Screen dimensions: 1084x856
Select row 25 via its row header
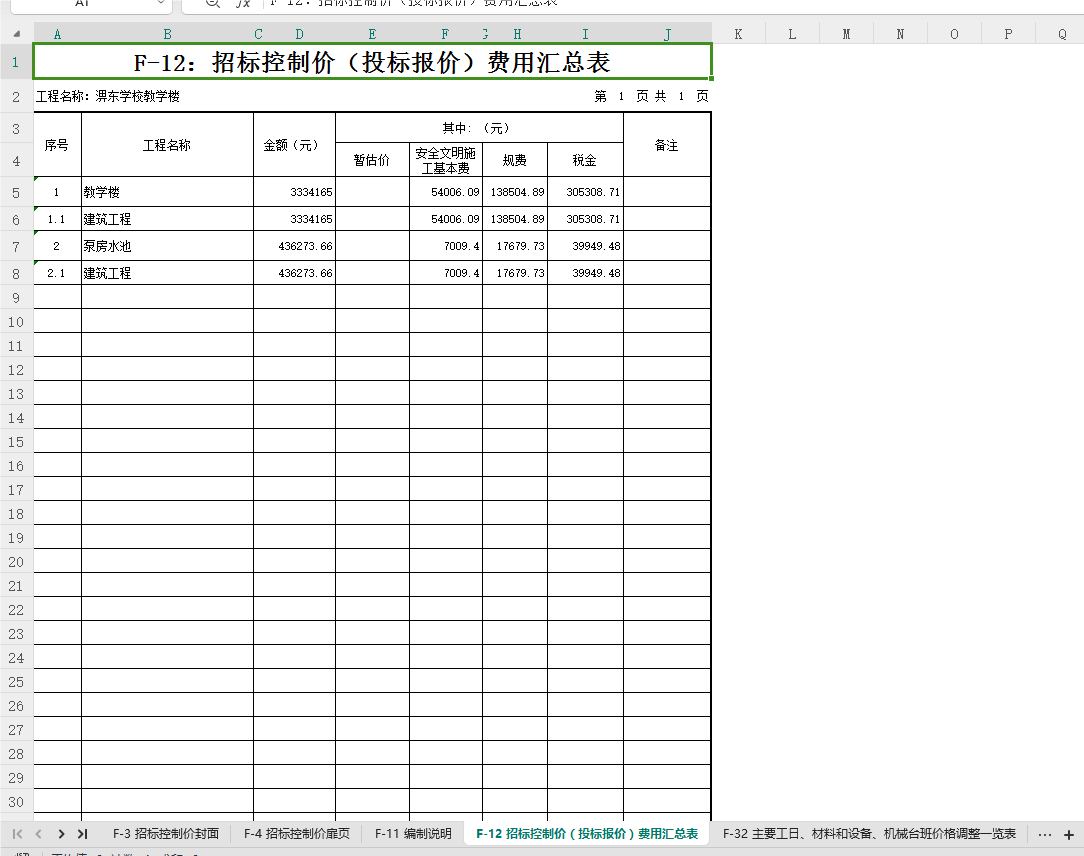click(x=16, y=682)
